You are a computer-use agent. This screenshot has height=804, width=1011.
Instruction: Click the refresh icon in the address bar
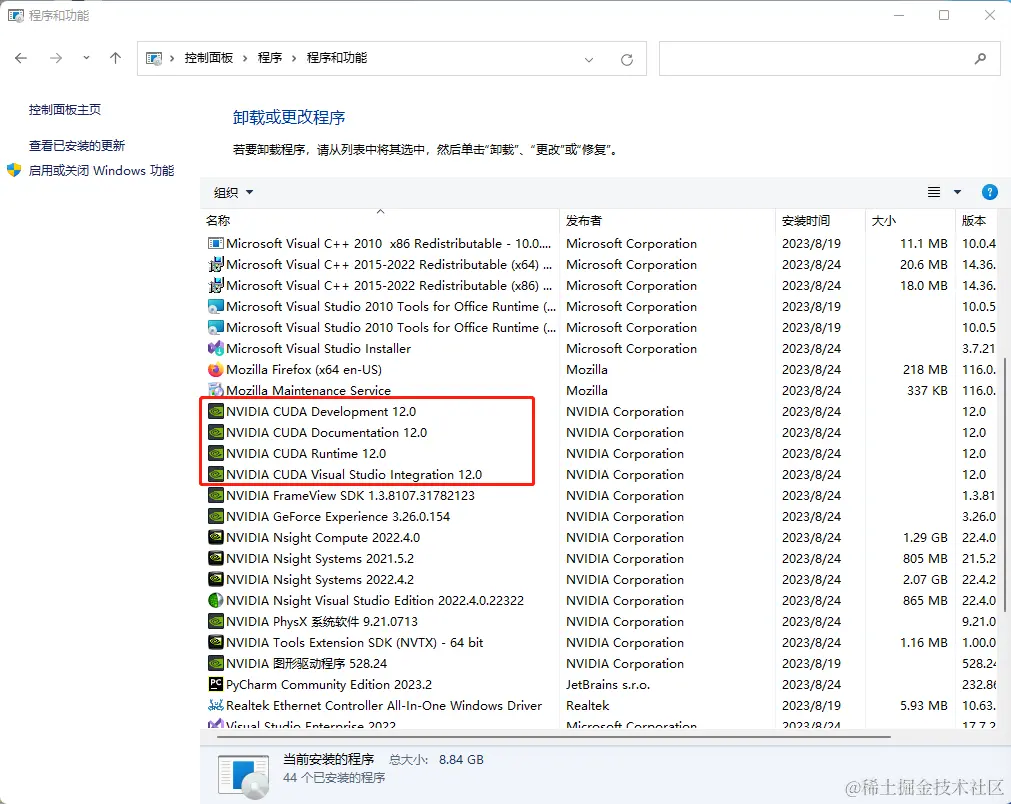tap(627, 58)
